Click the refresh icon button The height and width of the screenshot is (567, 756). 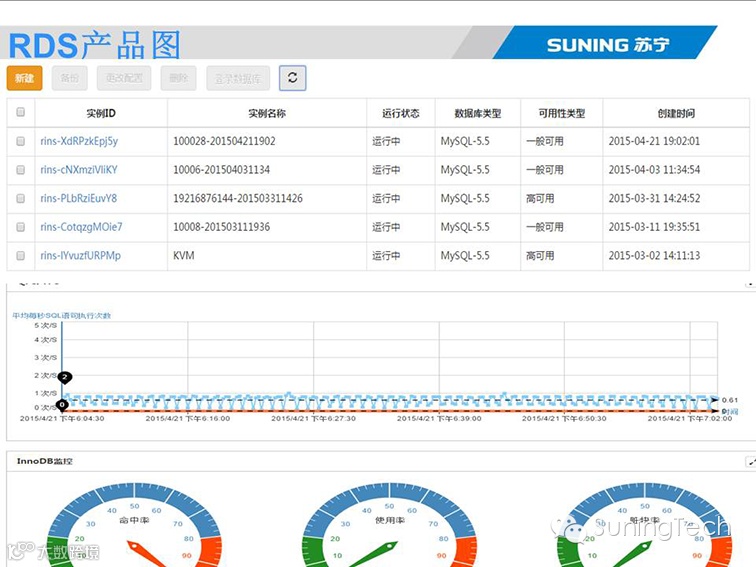292,78
